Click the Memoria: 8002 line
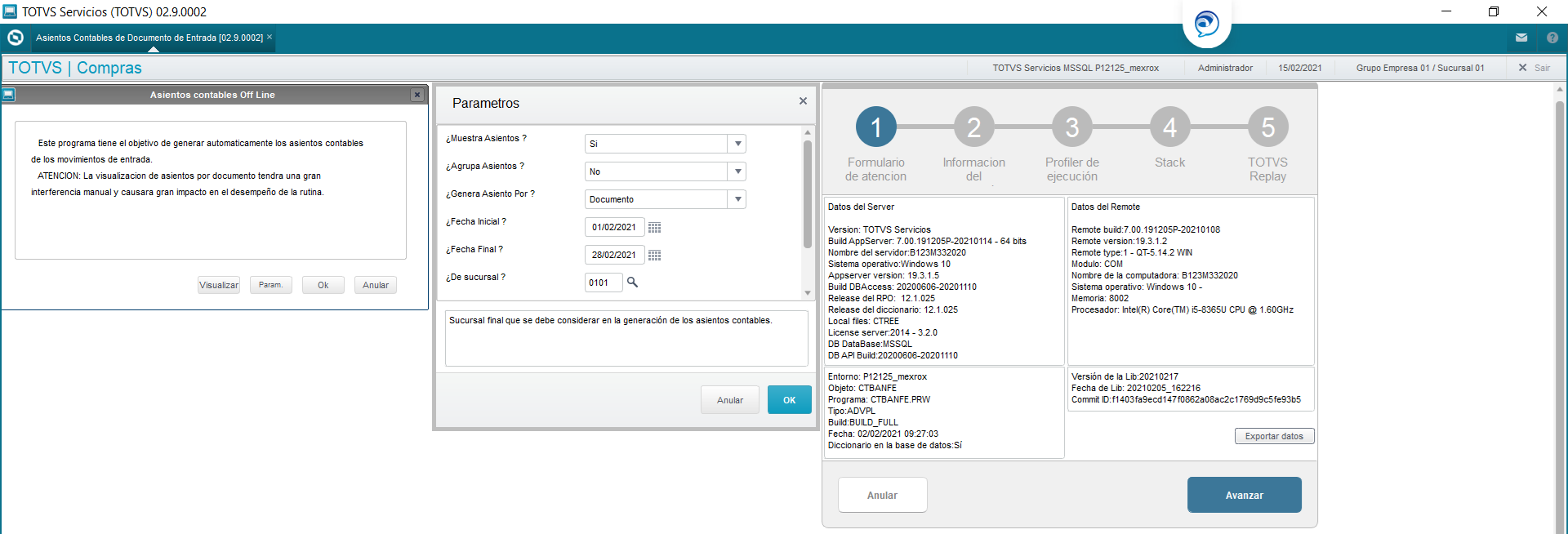 coord(1100,299)
